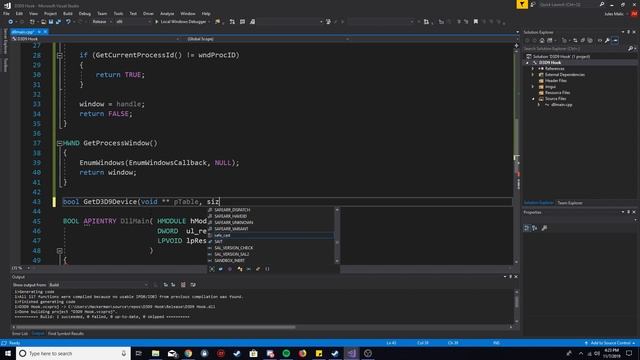
Task: Toggle the braces namespace IntelliSense filter
Action: 267,269
